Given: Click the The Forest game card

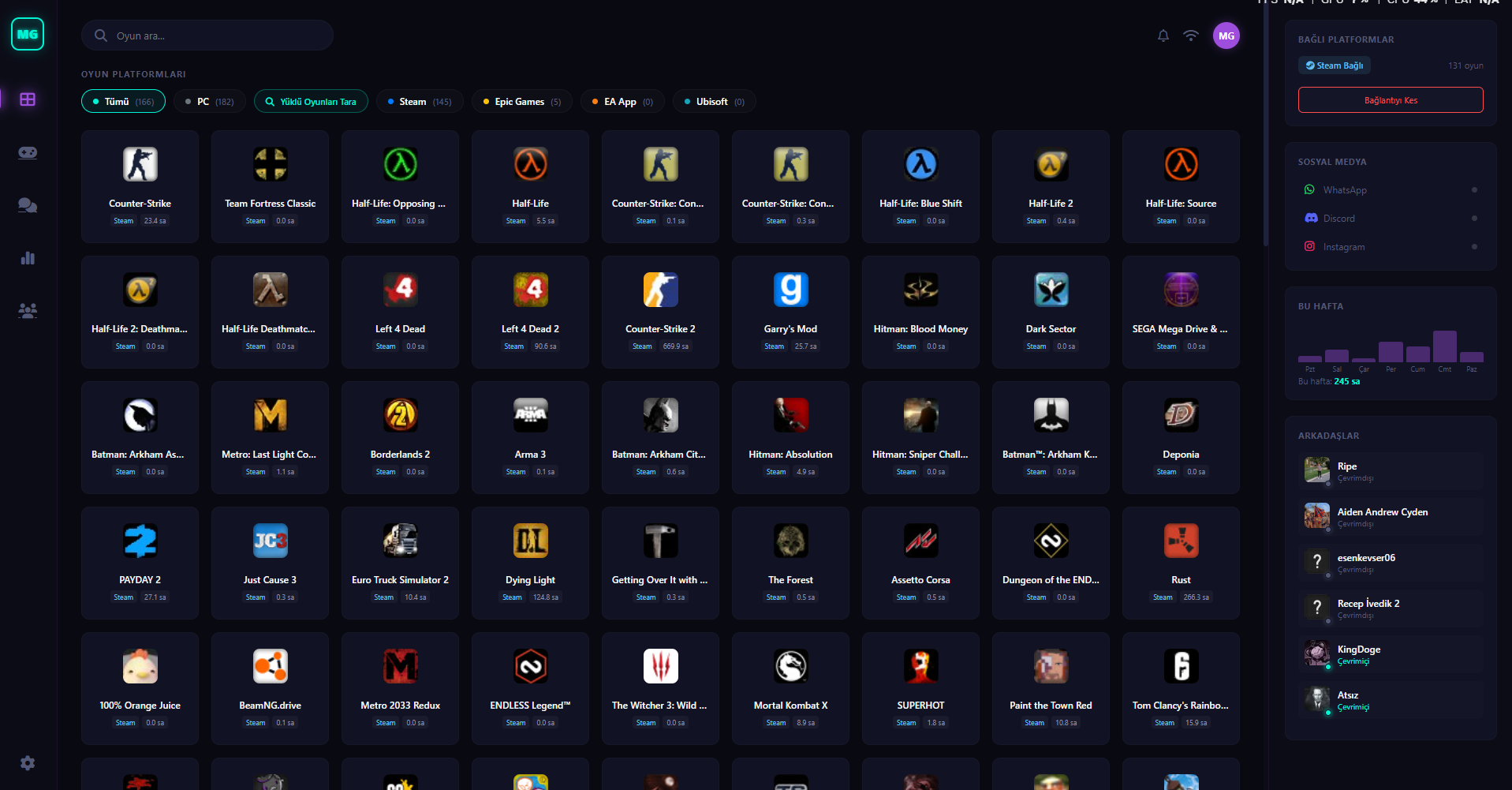Looking at the screenshot, I should [791, 563].
